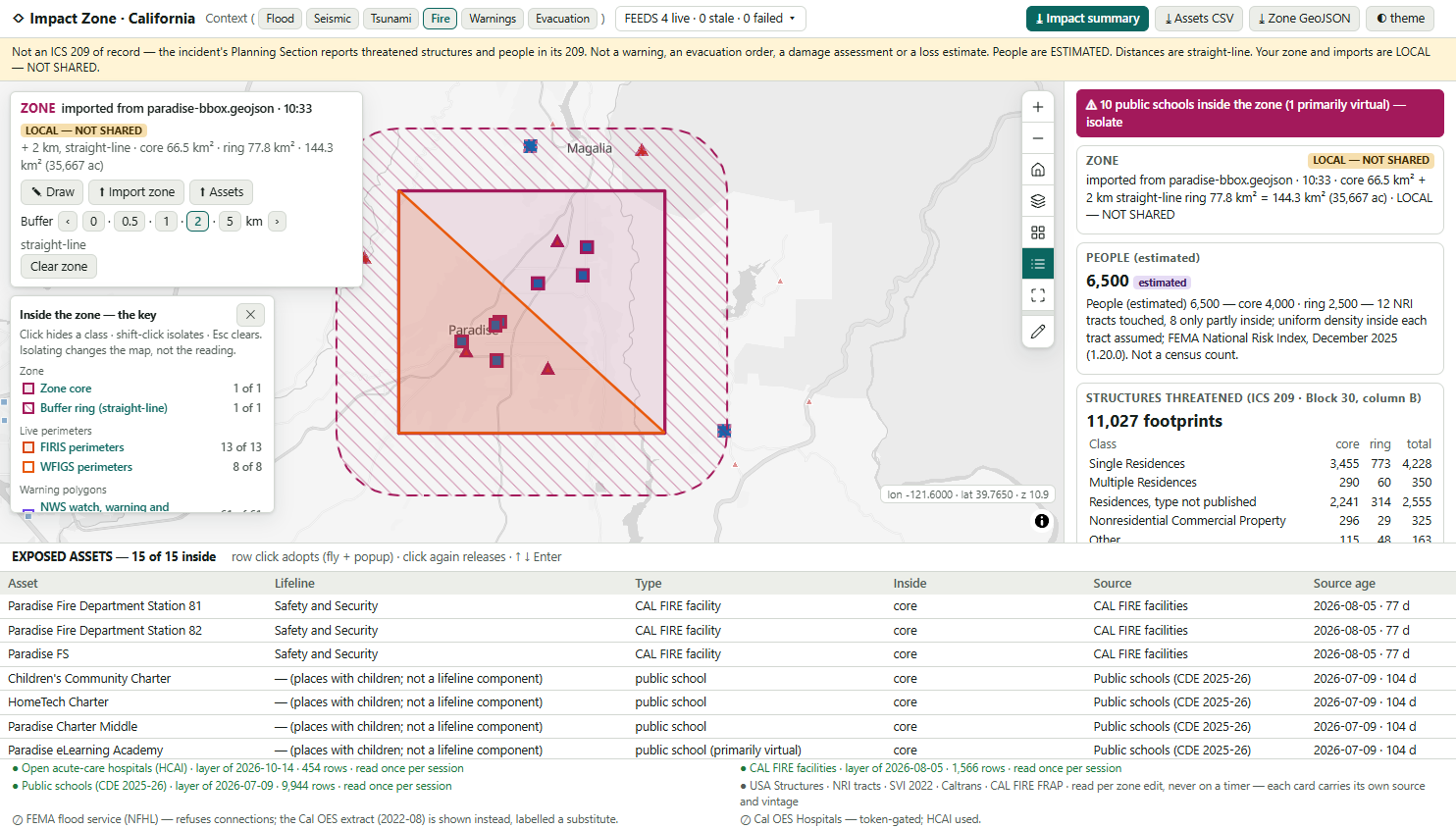This screenshot has height=829, width=1456.
Task: Set buffer to 0.5 km
Action: (130, 222)
